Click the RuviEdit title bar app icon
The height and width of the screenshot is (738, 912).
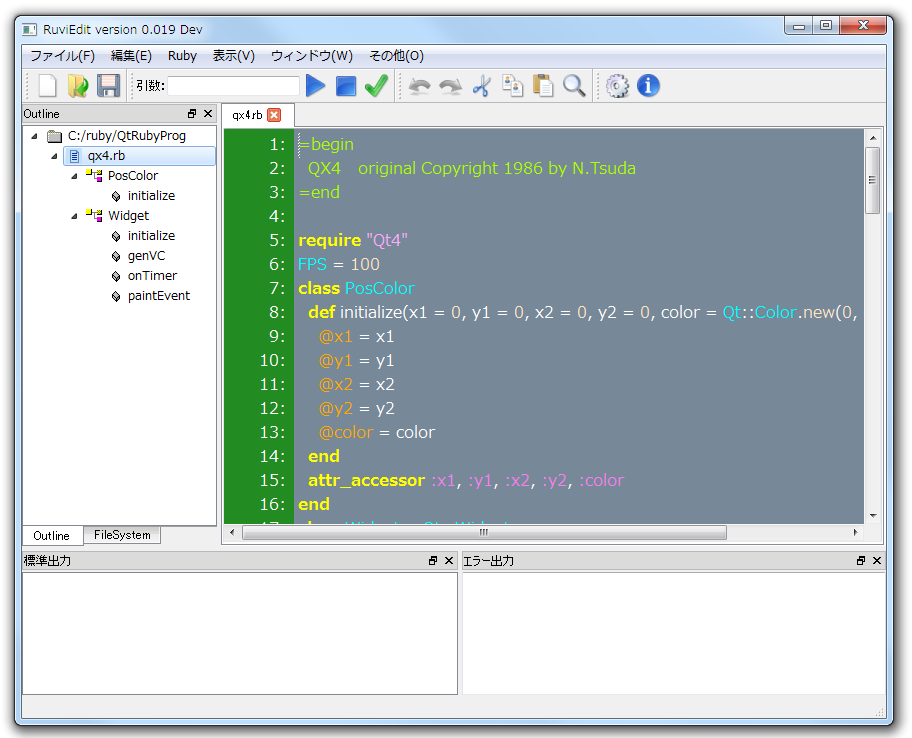coord(30,30)
